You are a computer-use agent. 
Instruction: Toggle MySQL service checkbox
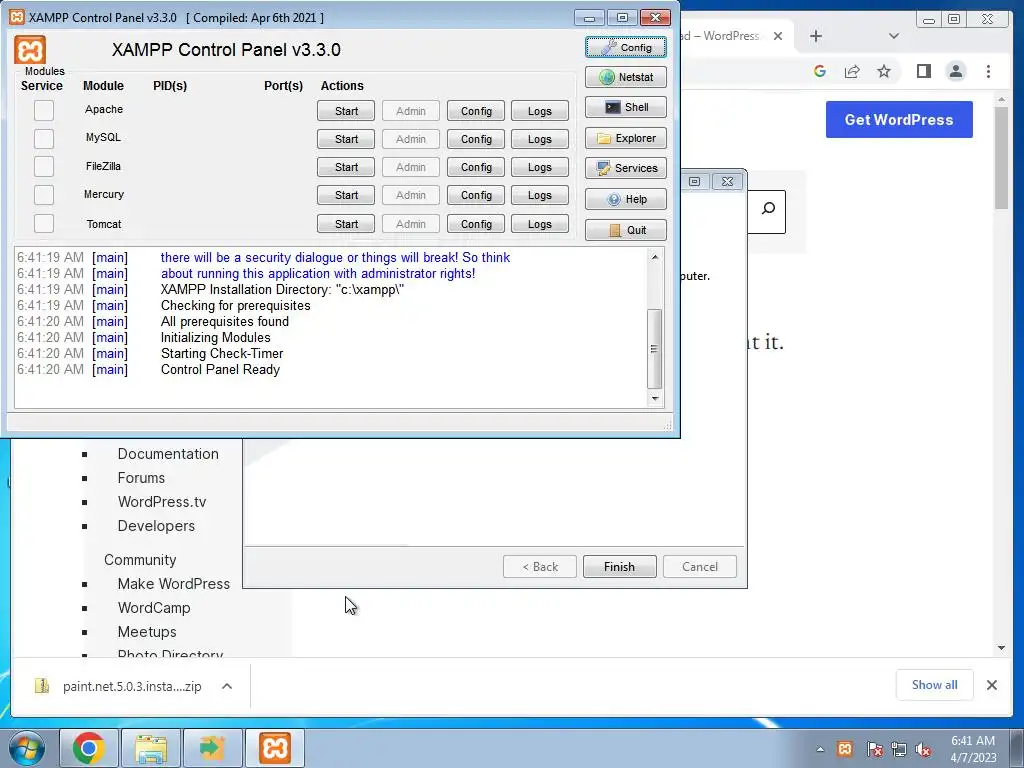[44, 138]
